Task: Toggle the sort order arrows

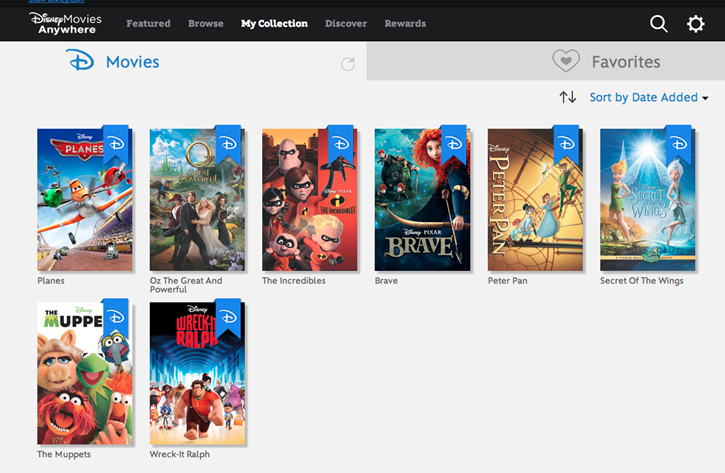Action: [x=568, y=97]
